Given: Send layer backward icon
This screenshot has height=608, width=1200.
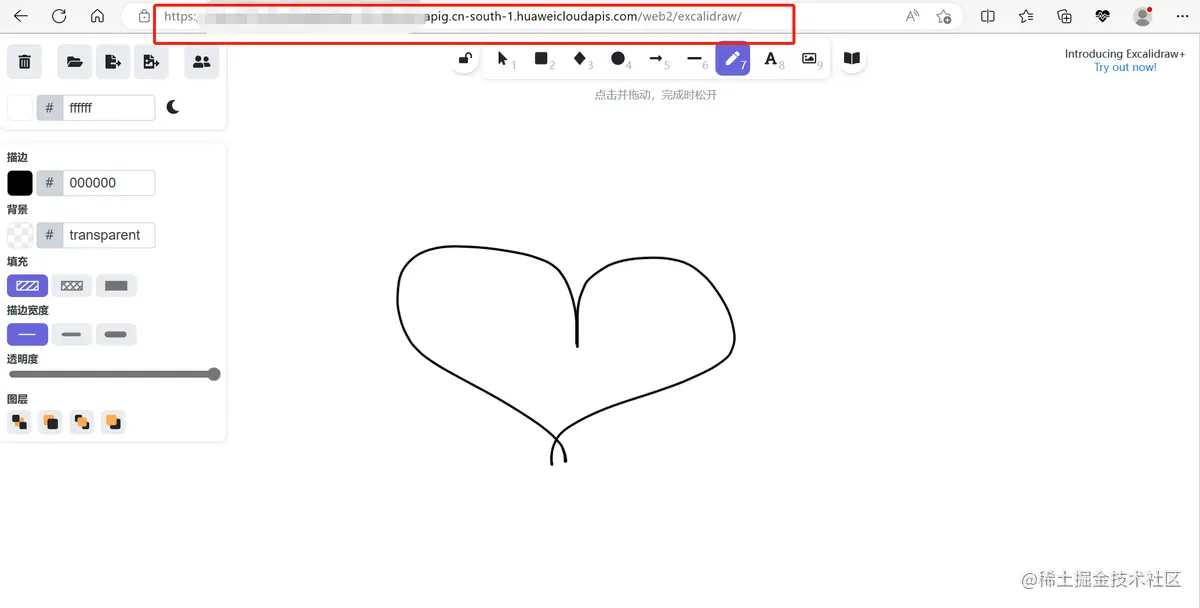Looking at the screenshot, I should 51,422.
